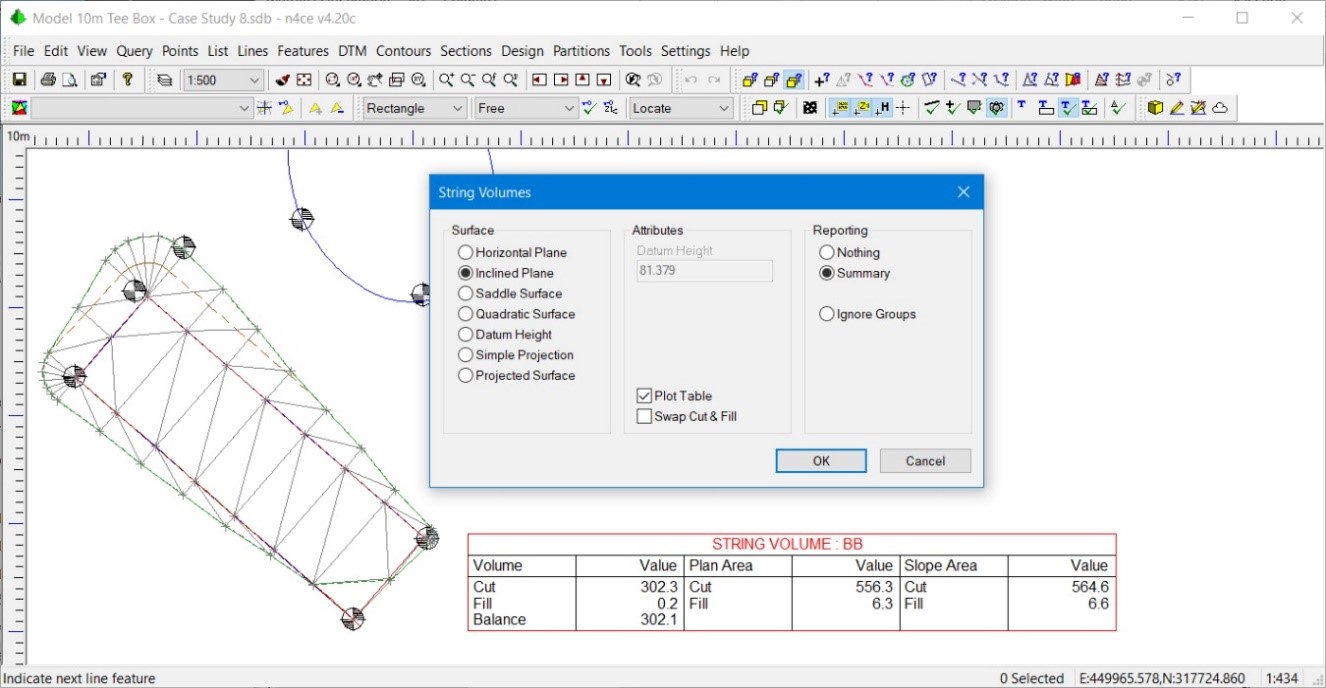Click the binoculars find icon
The width and height of the screenshot is (1326, 688).
(x=633, y=80)
